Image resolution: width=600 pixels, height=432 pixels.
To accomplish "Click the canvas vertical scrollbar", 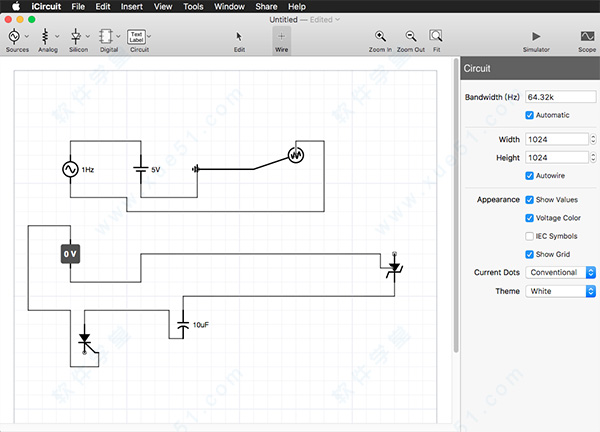I will coord(456,206).
